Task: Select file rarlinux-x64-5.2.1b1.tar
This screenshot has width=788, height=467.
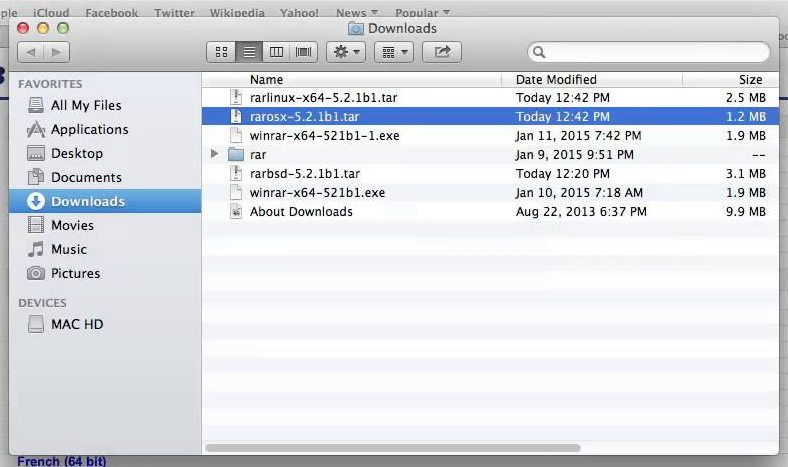Action: click(490, 98)
